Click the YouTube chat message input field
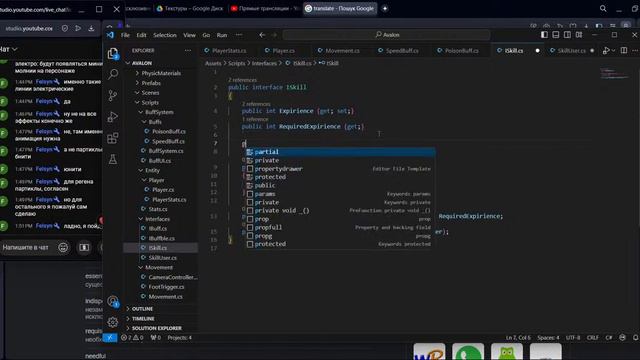 click(x=25, y=247)
